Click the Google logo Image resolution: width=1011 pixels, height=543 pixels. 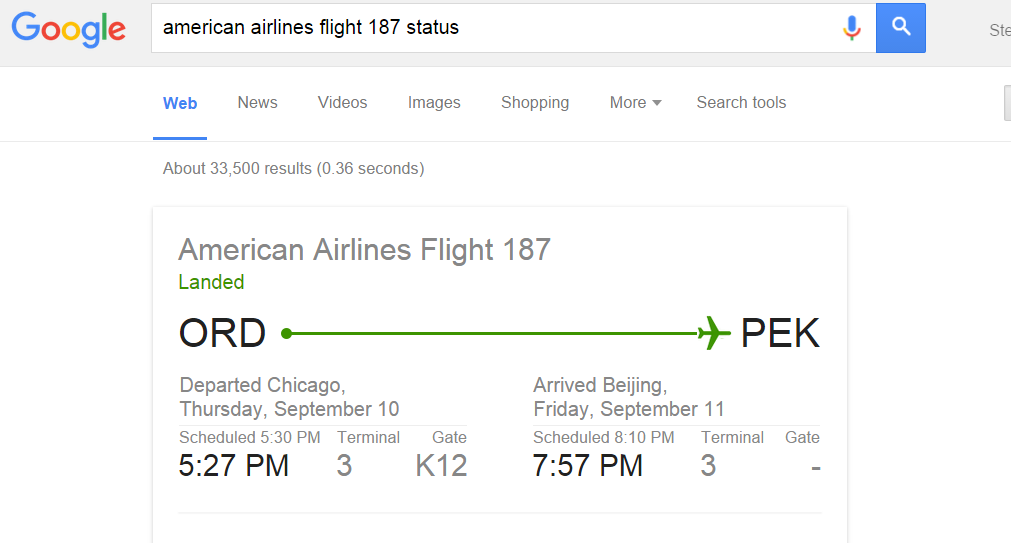point(68,28)
